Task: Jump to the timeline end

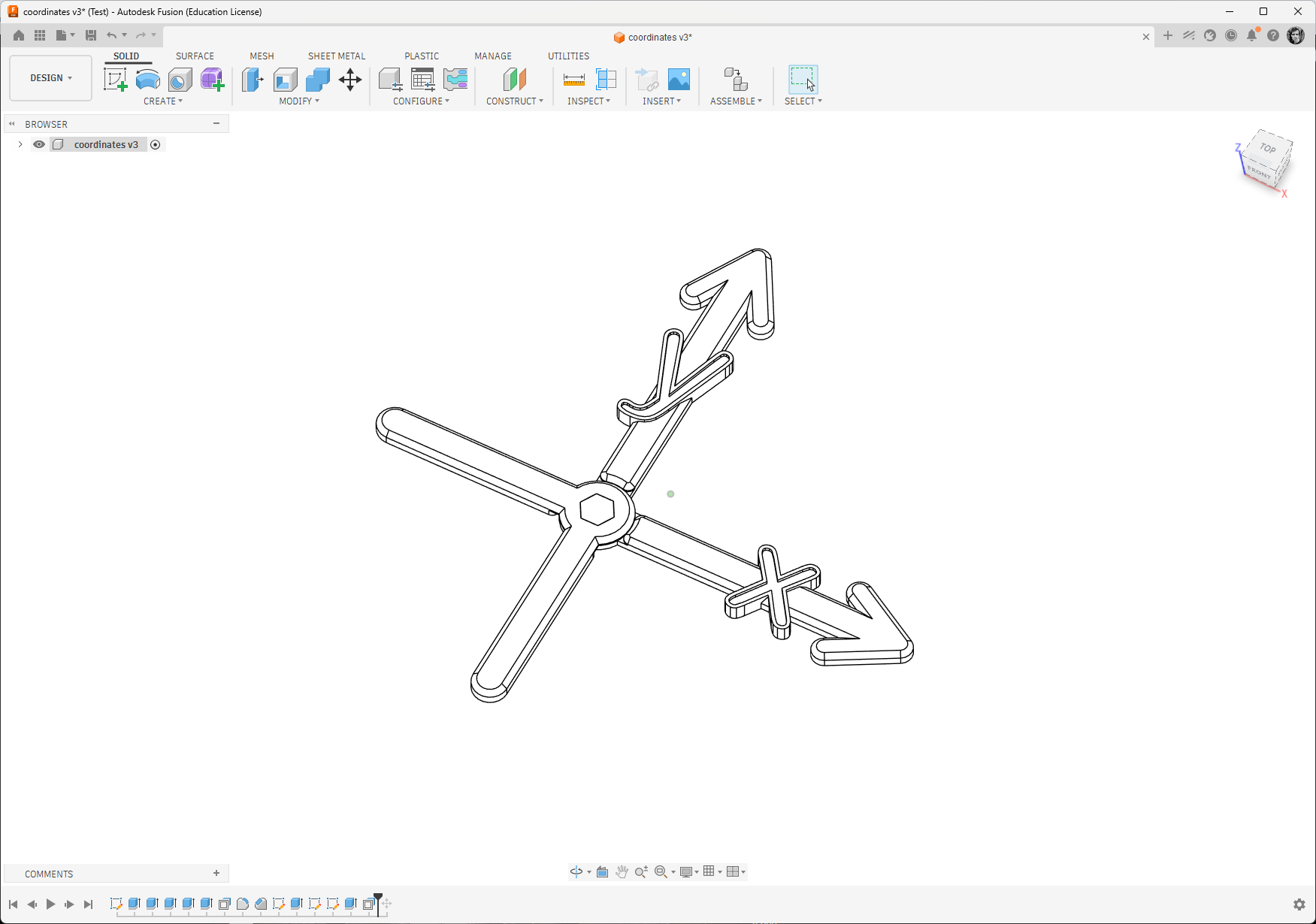Action: point(88,904)
